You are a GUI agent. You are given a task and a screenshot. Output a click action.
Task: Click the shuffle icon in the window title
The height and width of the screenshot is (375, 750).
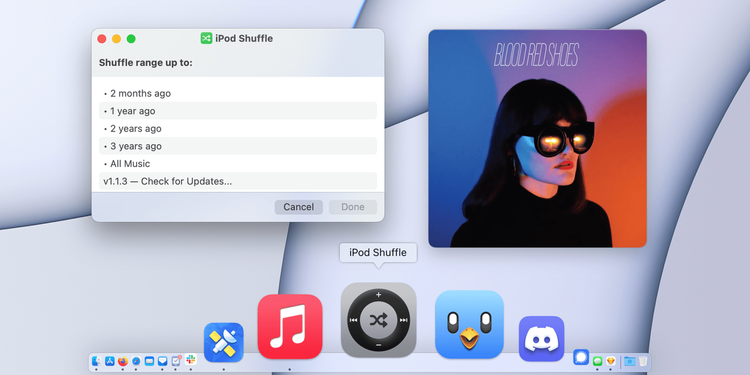(206, 38)
